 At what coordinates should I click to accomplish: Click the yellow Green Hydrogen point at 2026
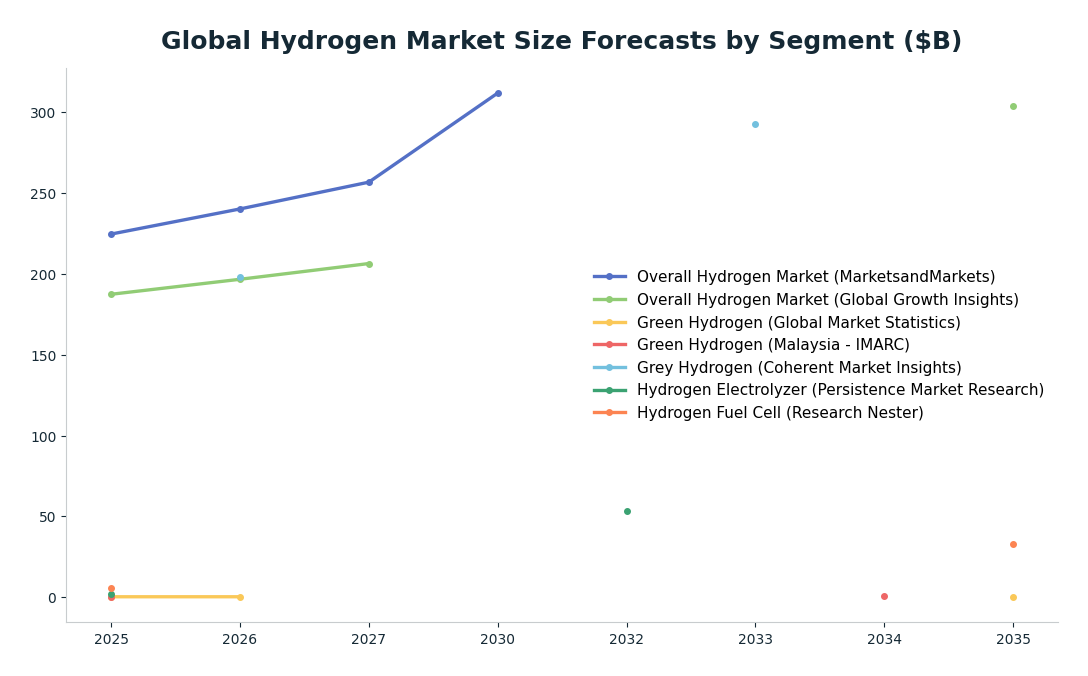click(241, 598)
